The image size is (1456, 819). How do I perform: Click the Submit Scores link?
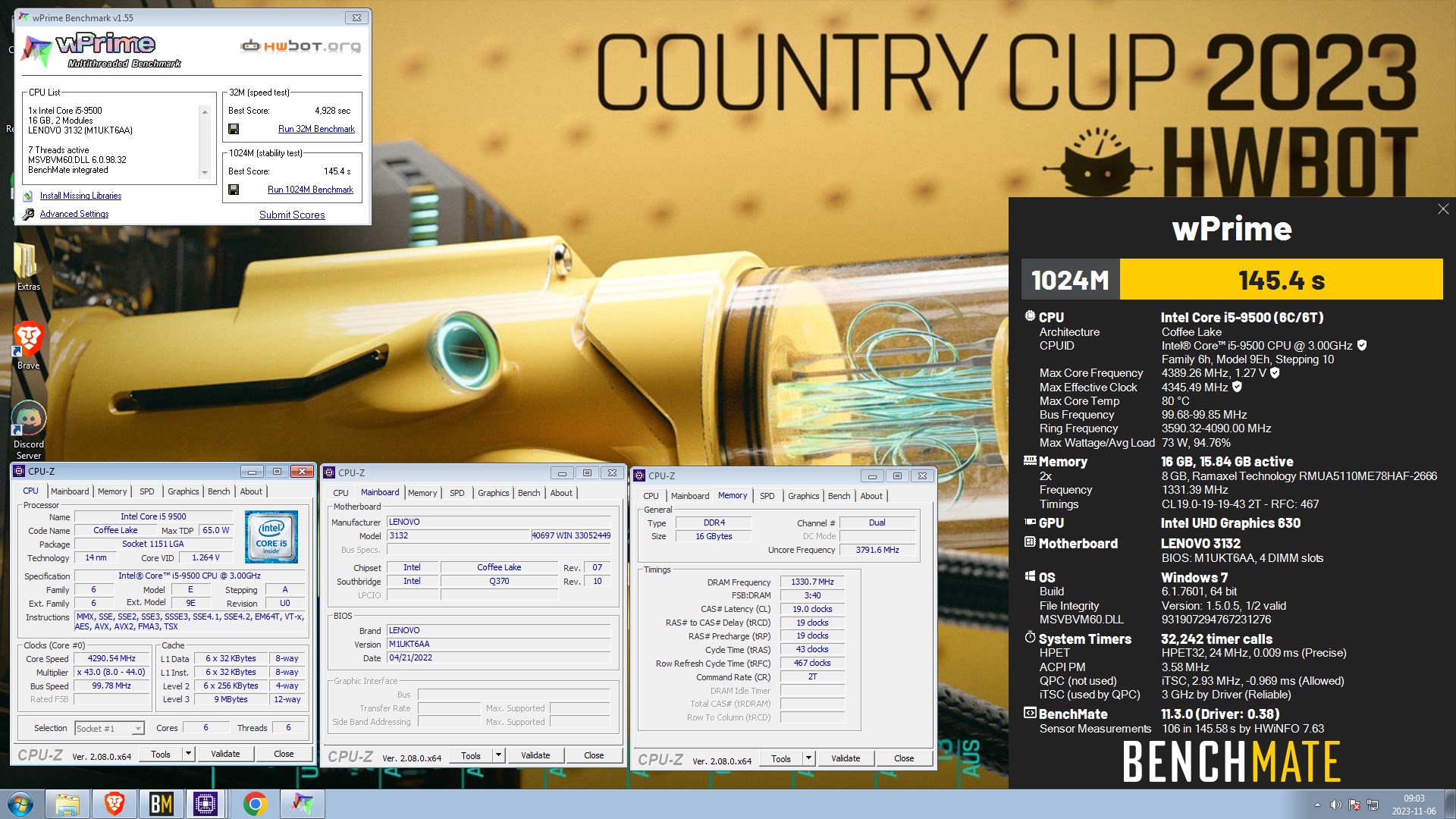tap(292, 215)
